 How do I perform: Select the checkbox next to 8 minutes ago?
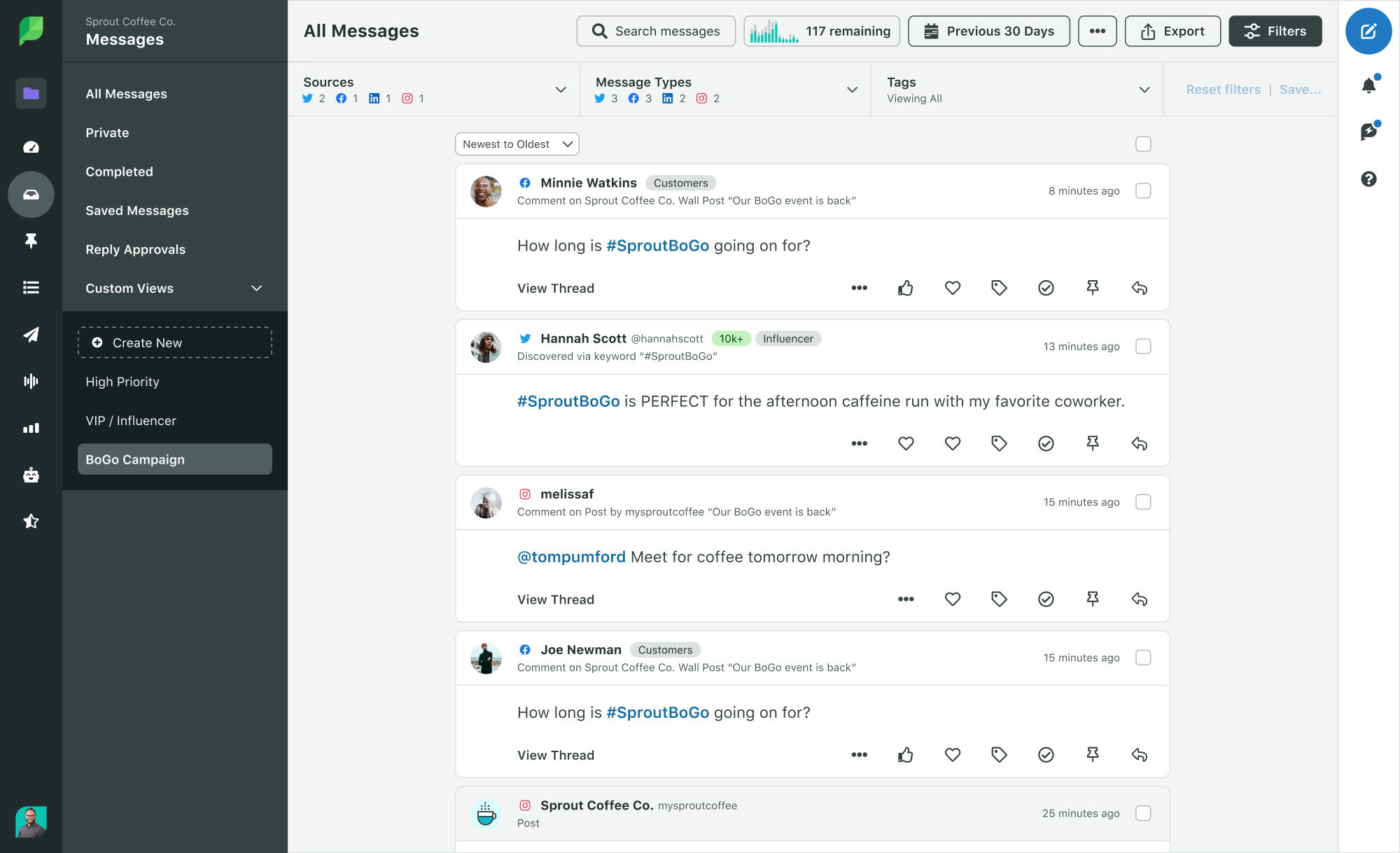tap(1143, 190)
